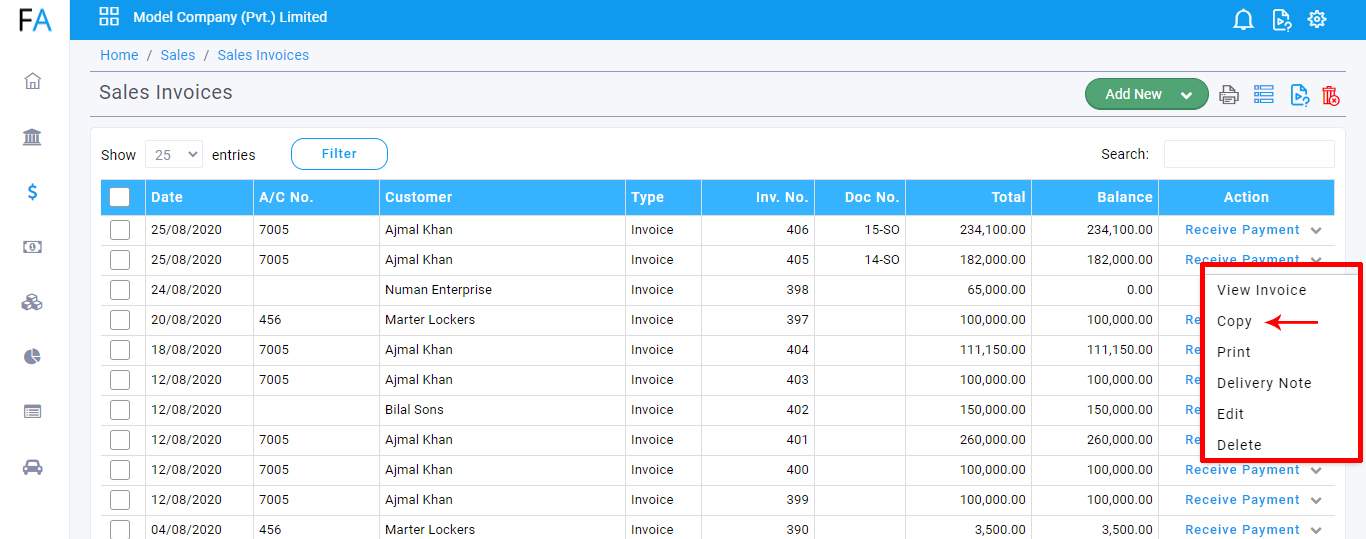Choose Edit from the action menu
The height and width of the screenshot is (539, 1366).
pyautogui.click(x=1230, y=414)
